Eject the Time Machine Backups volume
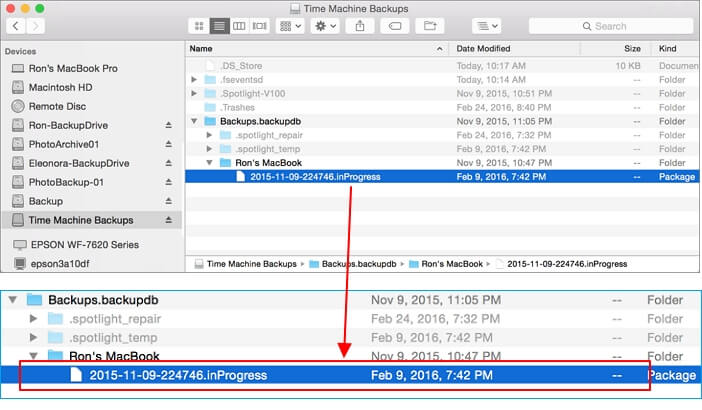Screen dimensions: 702x410 (169, 220)
